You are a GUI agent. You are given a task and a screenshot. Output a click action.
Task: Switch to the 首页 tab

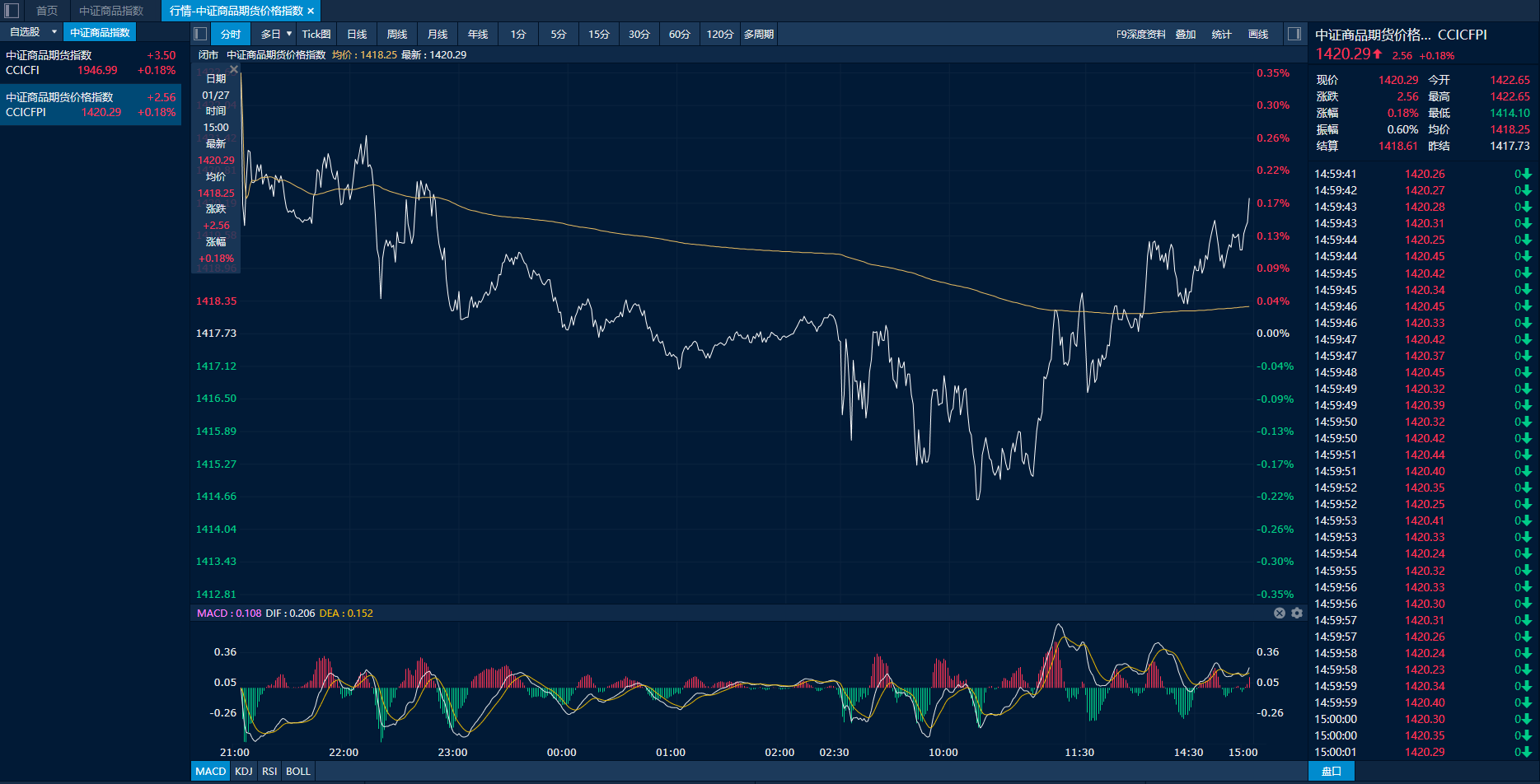coord(47,11)
